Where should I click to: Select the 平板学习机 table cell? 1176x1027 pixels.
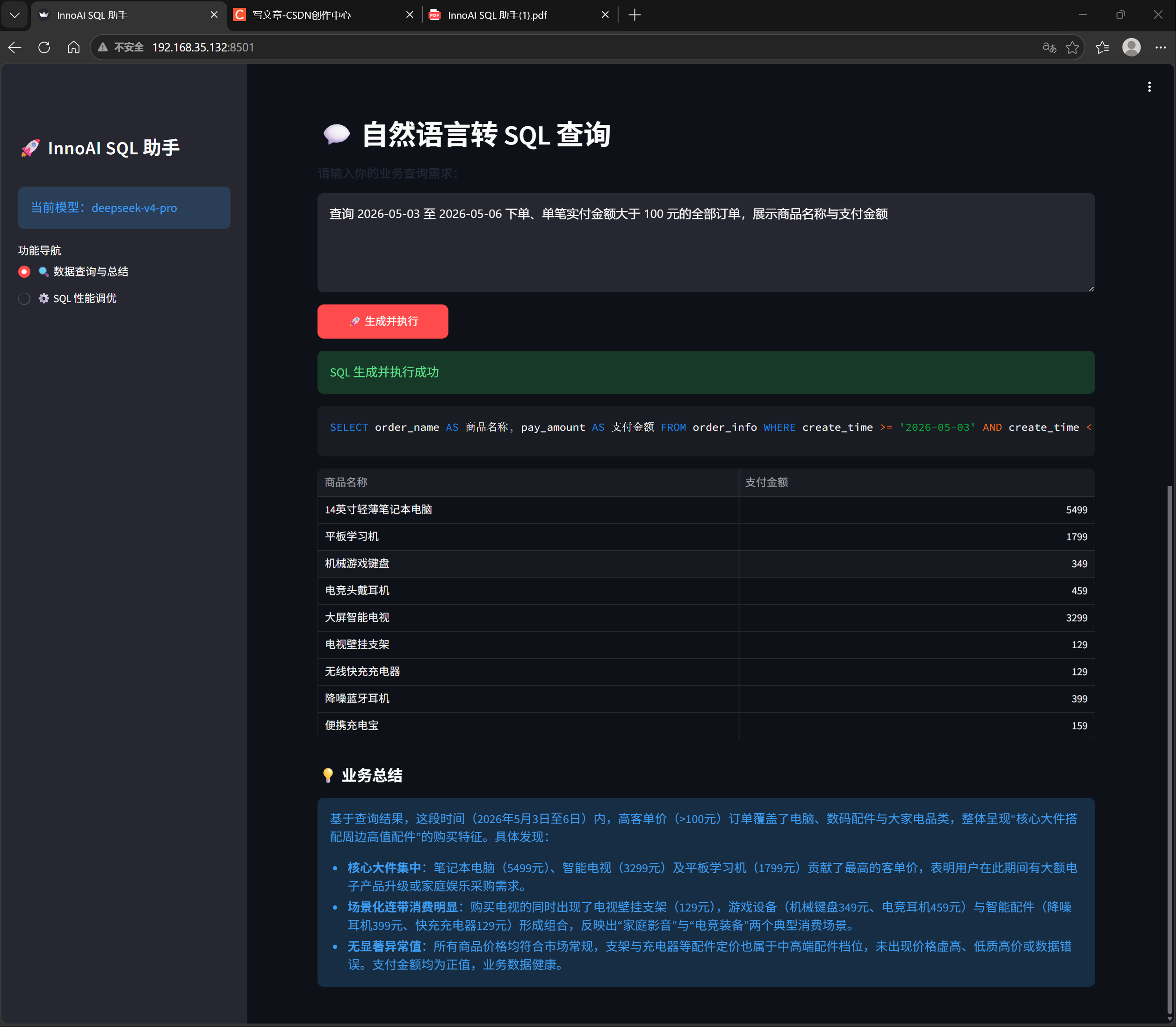528,536
